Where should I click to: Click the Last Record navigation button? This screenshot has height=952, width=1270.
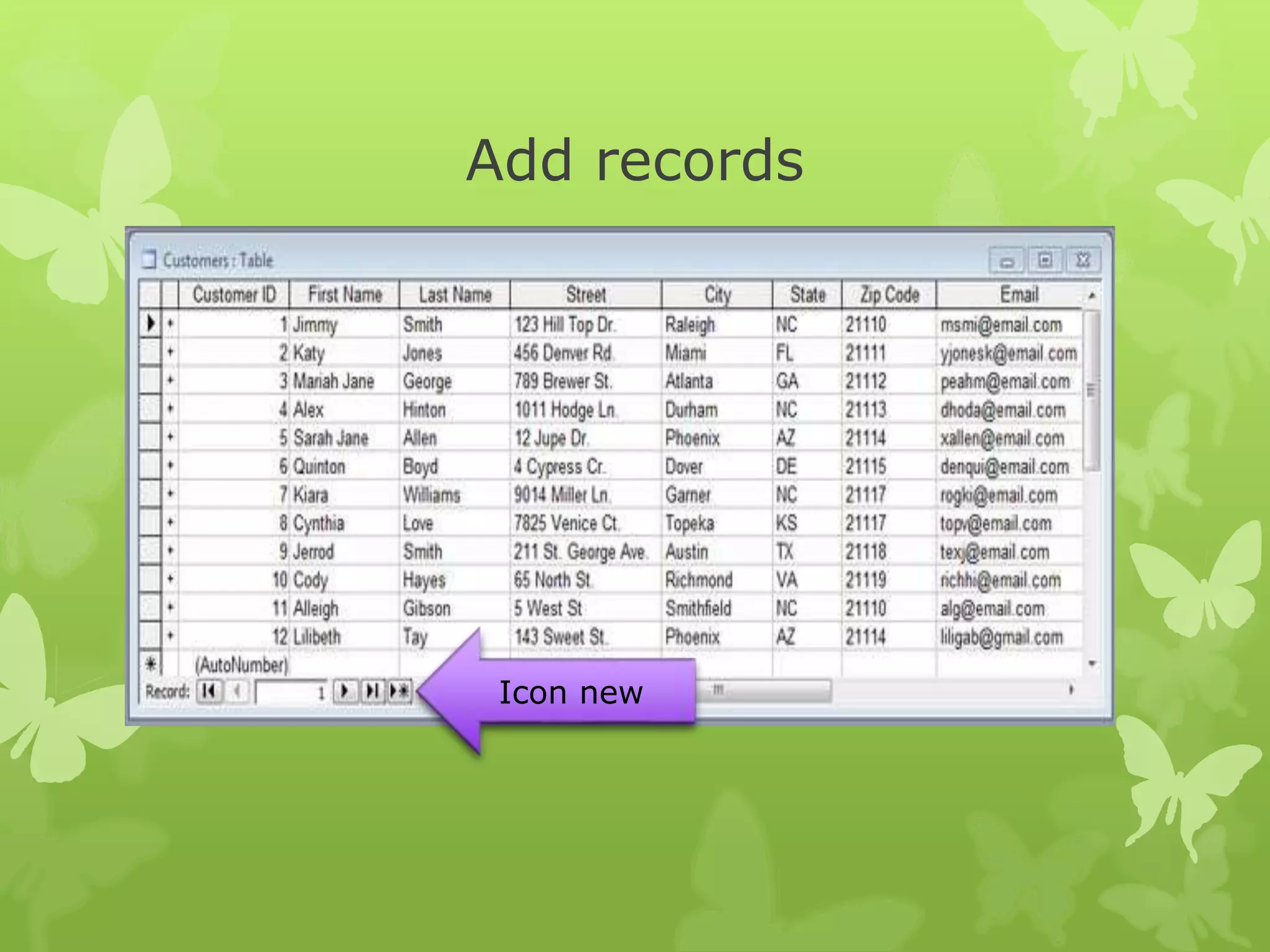click(x=372, y=690)
